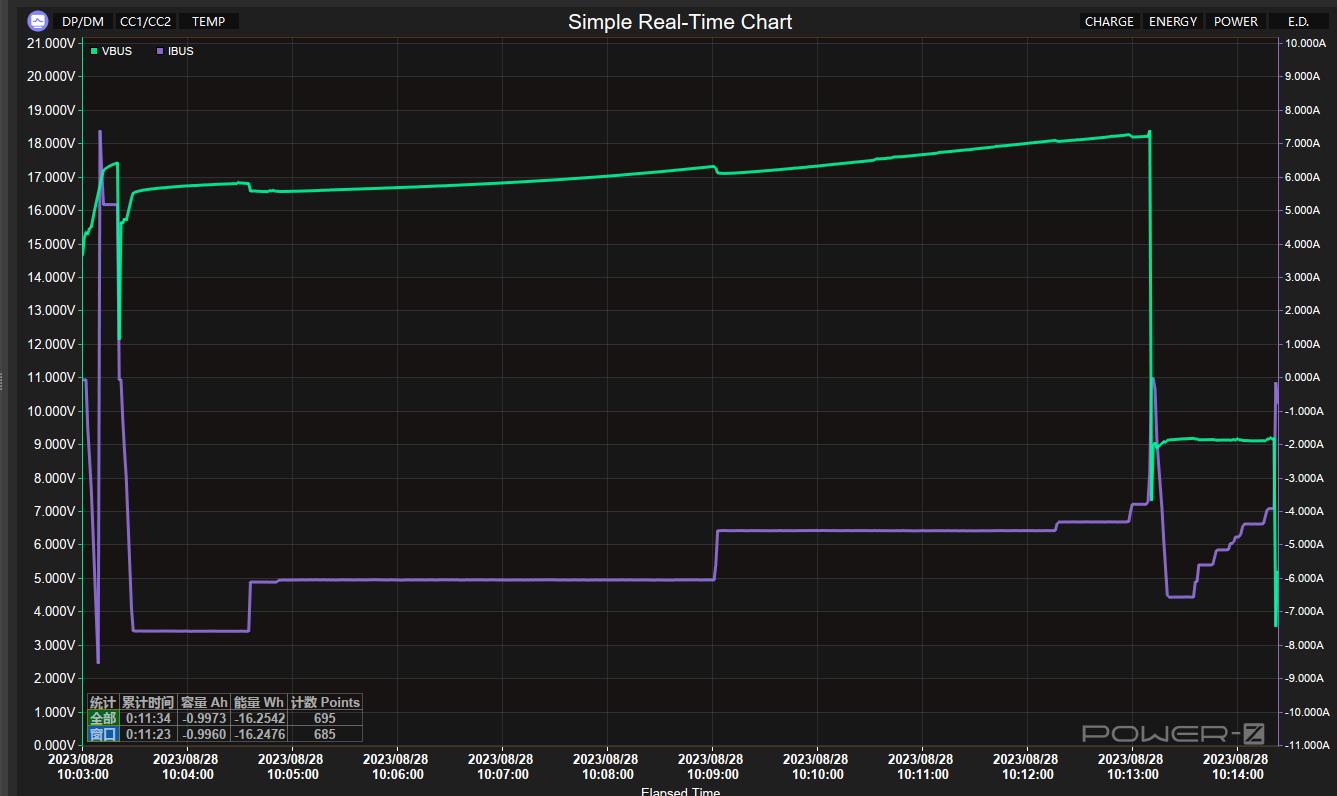The image size is (1337, 796).
Task: Toggle the CC1/CC2 data series
Action: point(145,21)
